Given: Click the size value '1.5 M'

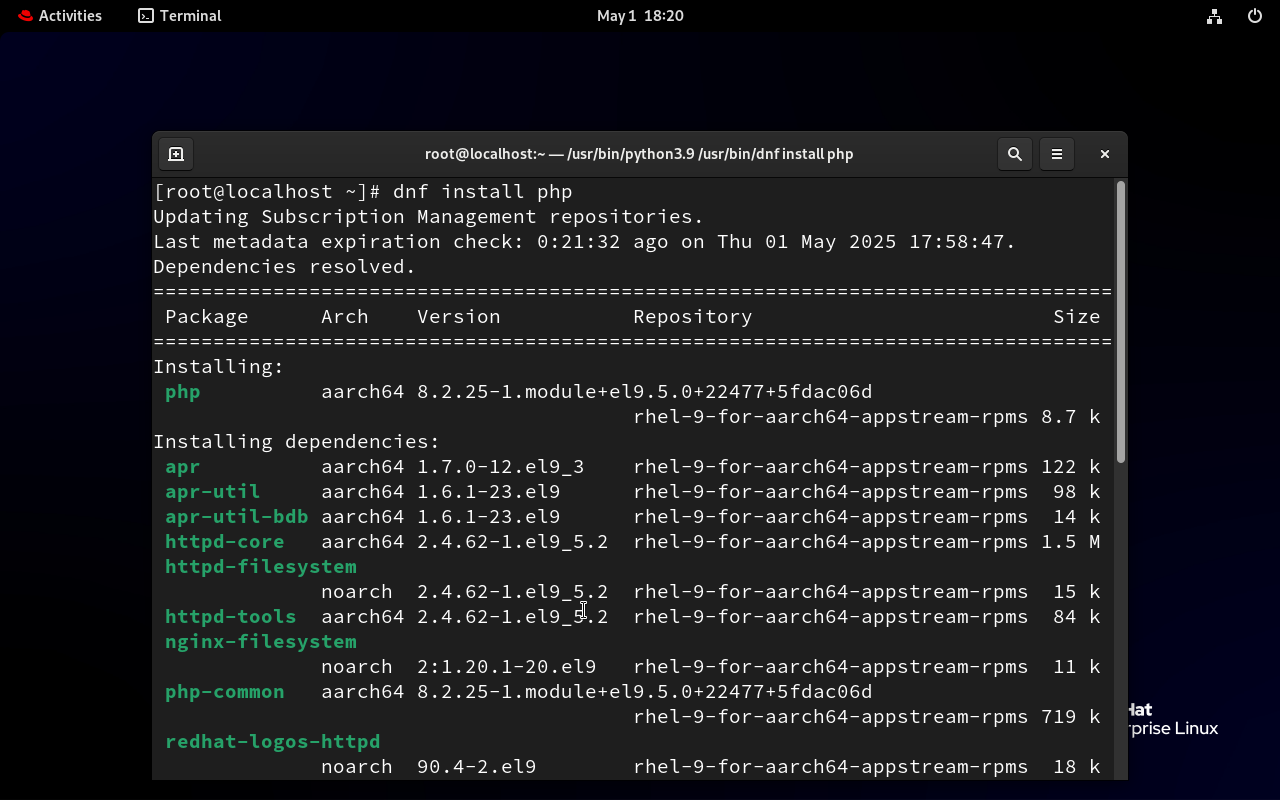Looking at the screenshot, I should pyautogui.click(x=1071, y=542).
